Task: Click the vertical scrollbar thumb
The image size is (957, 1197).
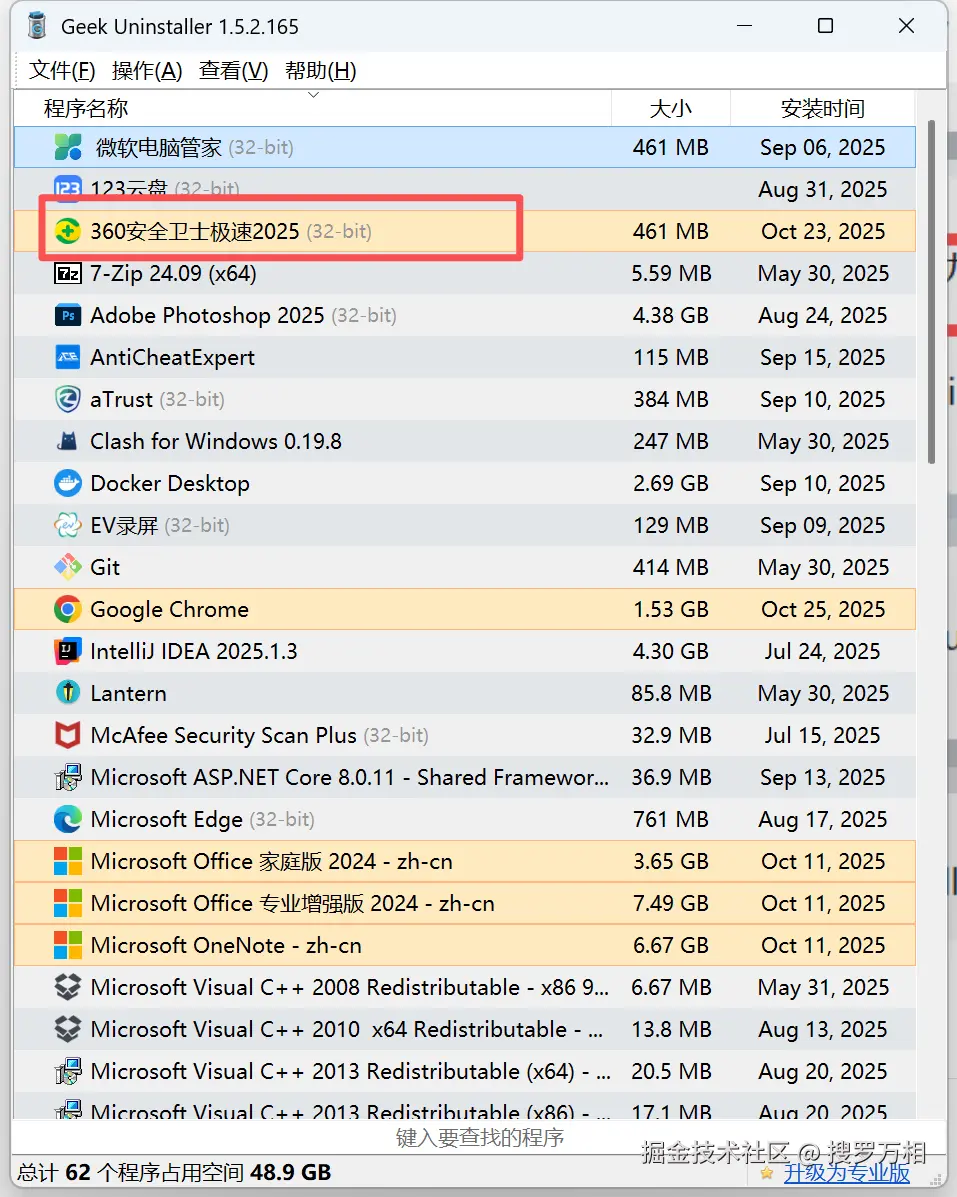Action: point(932,290)
